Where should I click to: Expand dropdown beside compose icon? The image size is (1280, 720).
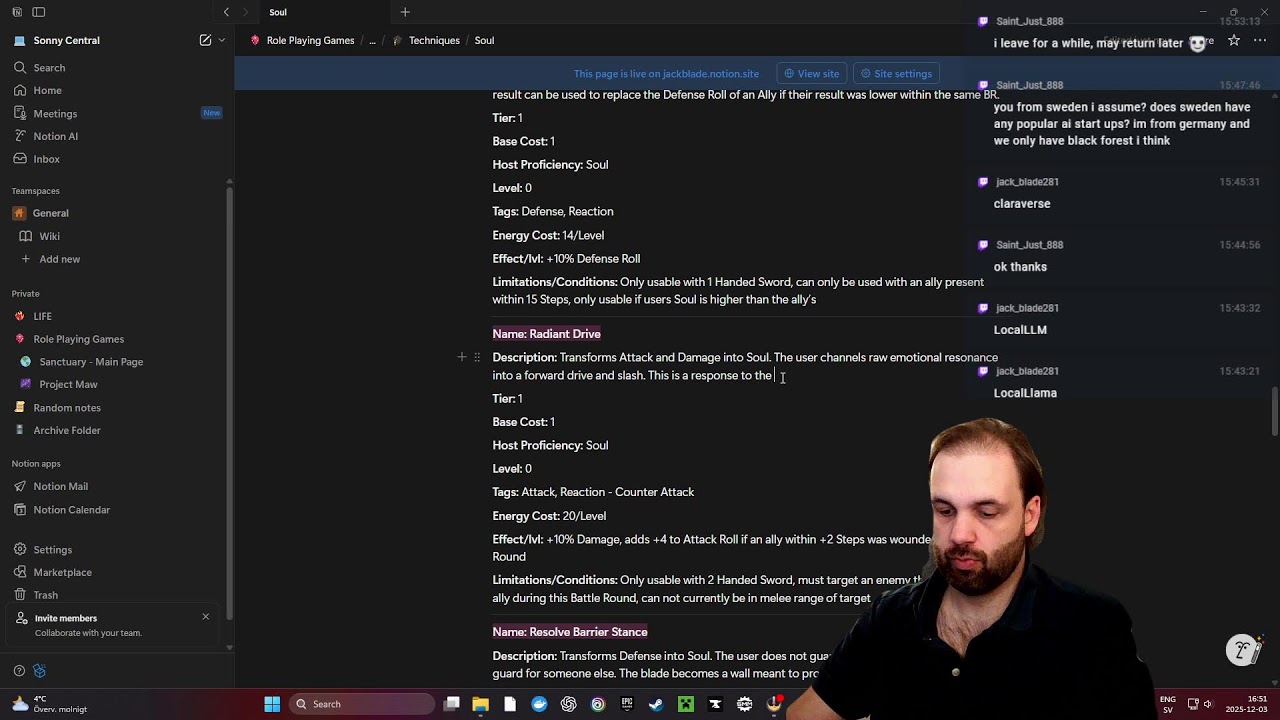(x=221, y=40)
